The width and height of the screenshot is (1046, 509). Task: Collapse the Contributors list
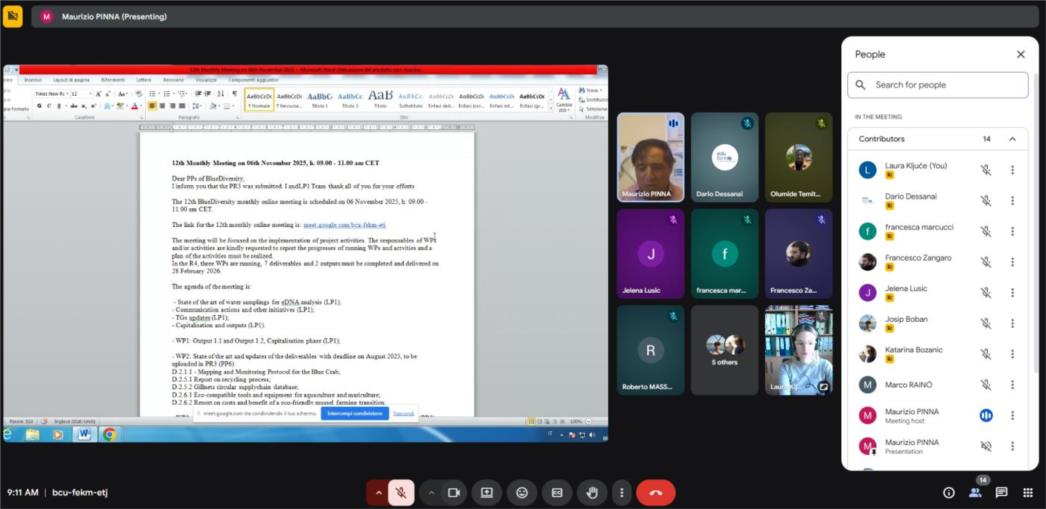coord(1012,139)
